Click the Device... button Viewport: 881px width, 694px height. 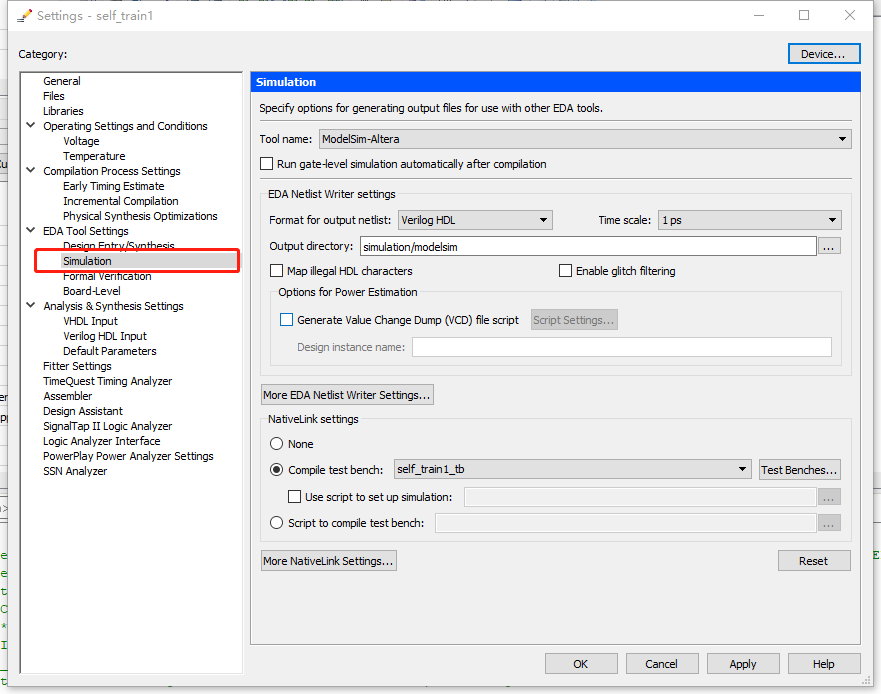pyautogui.click(x=824, y=54)
